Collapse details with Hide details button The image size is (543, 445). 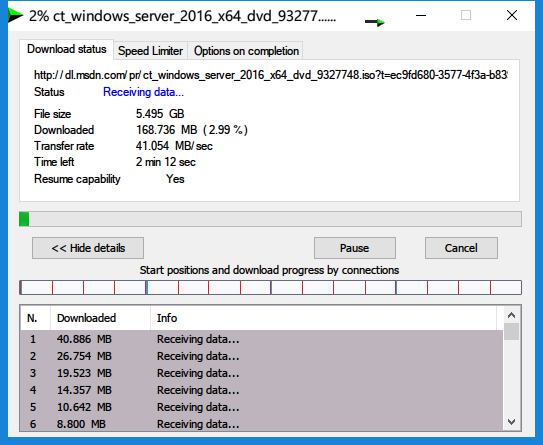pos(88,248)
